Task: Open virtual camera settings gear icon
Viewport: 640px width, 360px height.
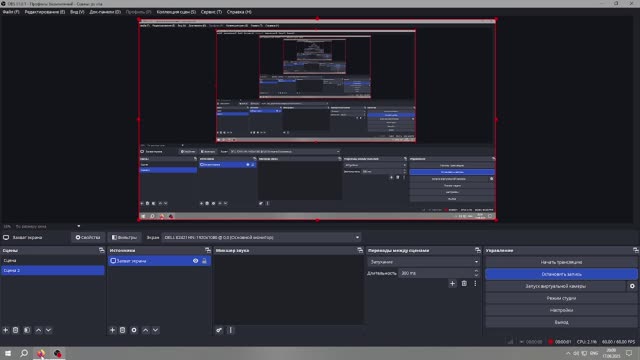Action: [632, 286]
